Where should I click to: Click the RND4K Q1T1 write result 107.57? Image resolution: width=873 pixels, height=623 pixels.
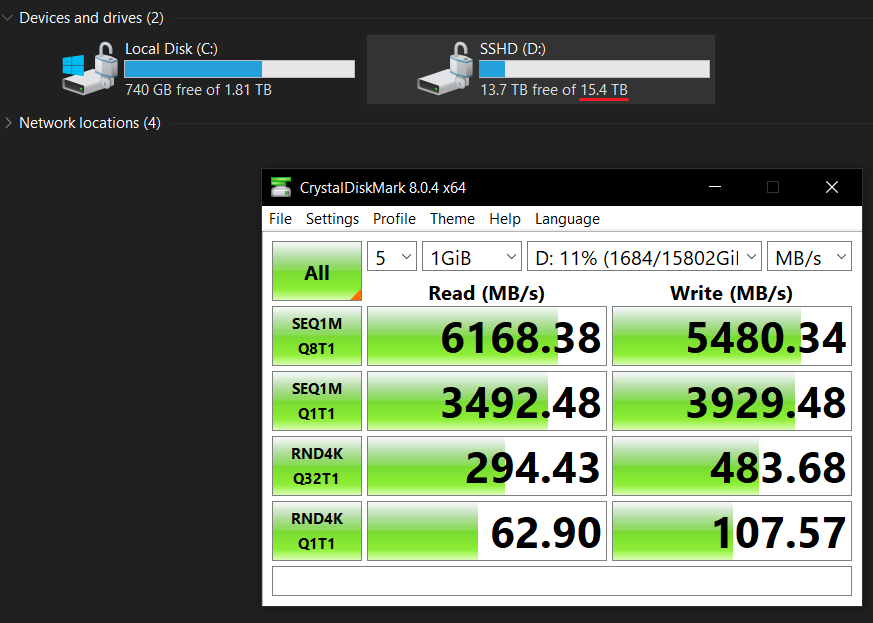732,531
